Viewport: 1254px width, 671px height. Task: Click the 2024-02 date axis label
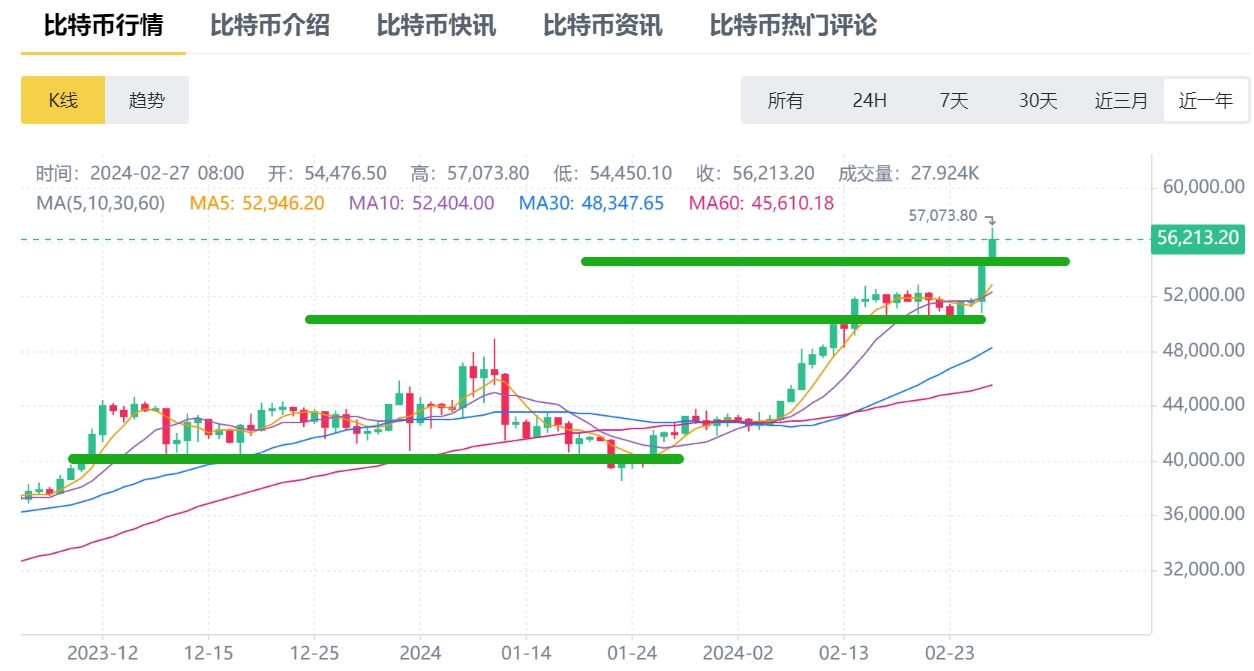point(738,653)
